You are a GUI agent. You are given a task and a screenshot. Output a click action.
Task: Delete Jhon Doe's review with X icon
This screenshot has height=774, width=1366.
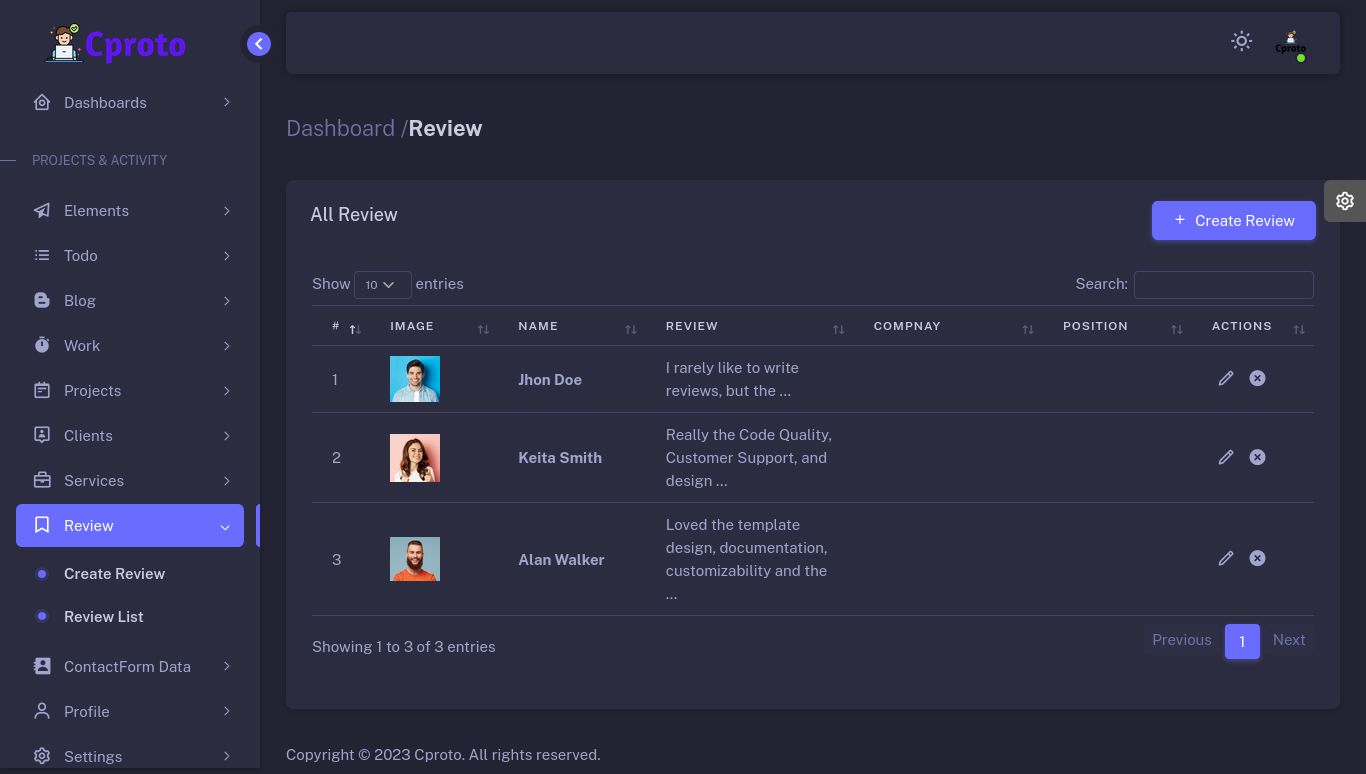1257,378
